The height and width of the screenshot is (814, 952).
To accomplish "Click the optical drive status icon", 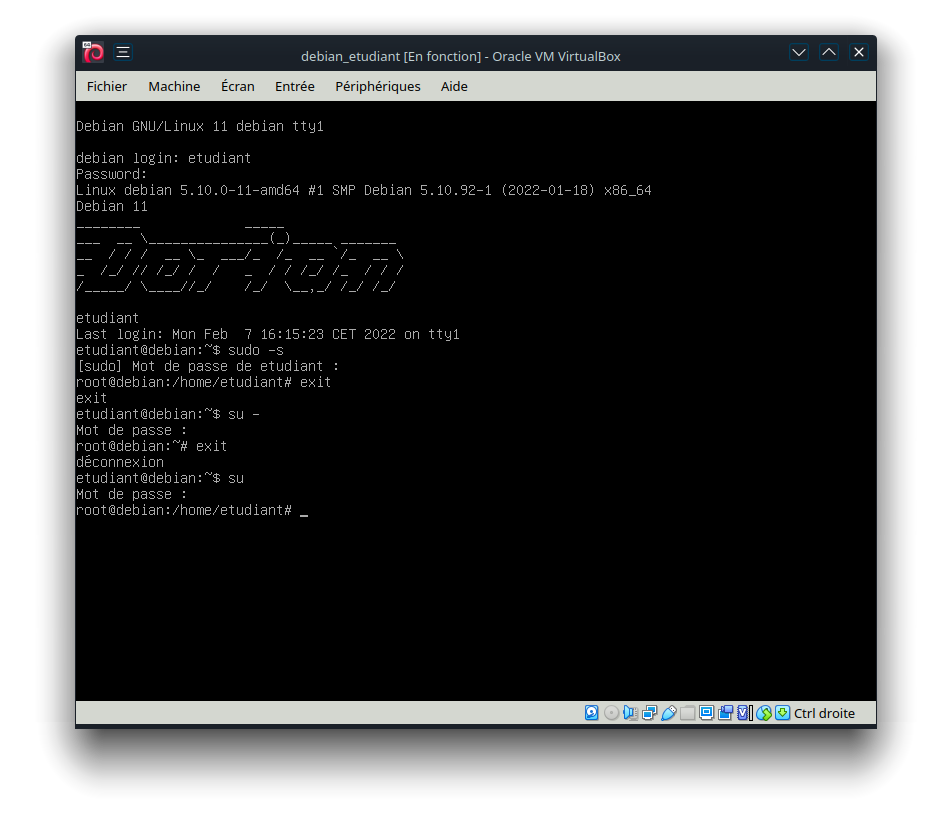I will [611, 713].
